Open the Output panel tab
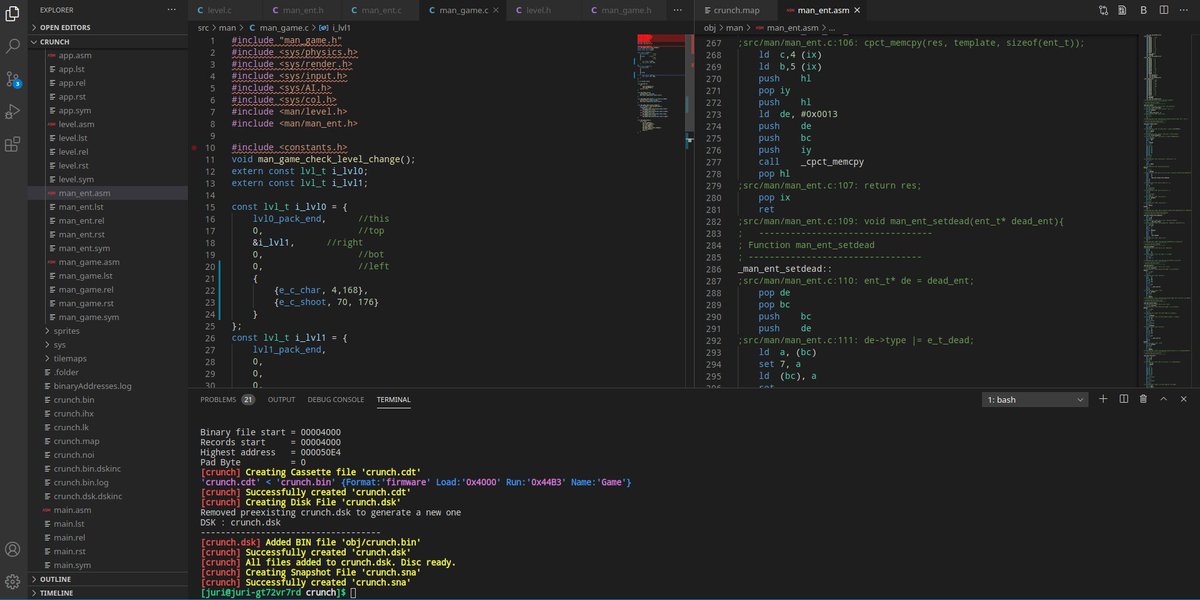Image resolution: width=1200 pixels, height=600 pixels. 281,399
